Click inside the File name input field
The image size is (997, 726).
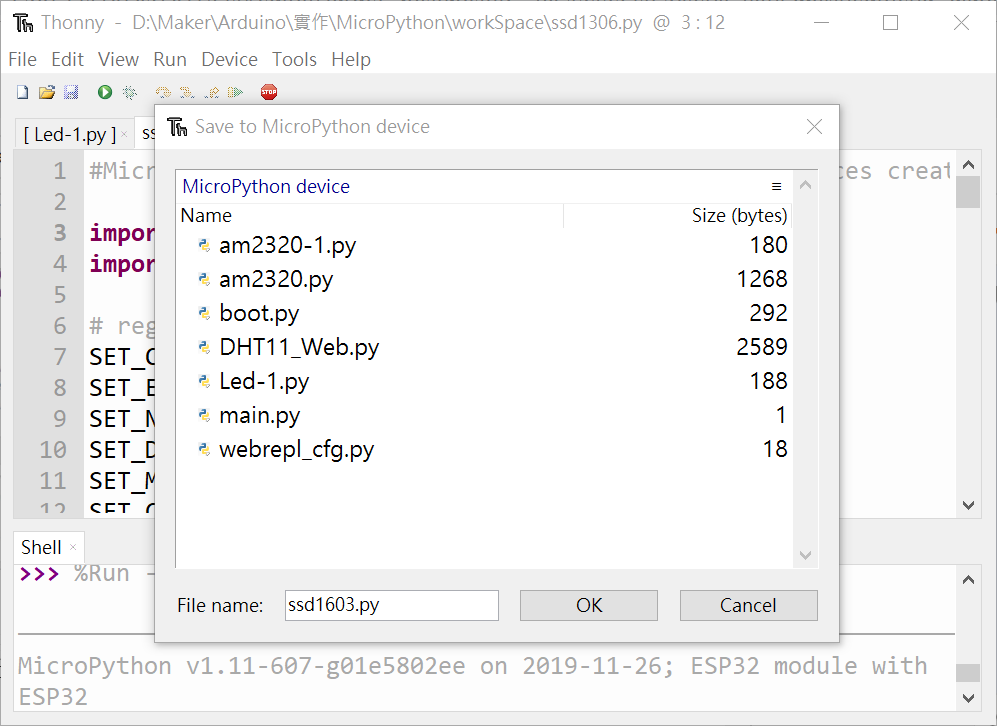(390, 605)
